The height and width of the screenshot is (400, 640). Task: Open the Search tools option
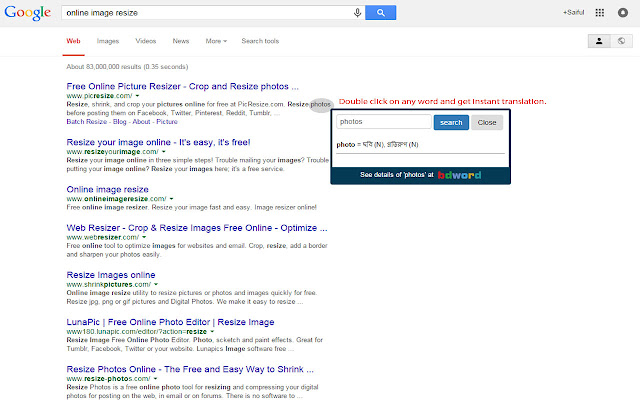tap(260, 41)
